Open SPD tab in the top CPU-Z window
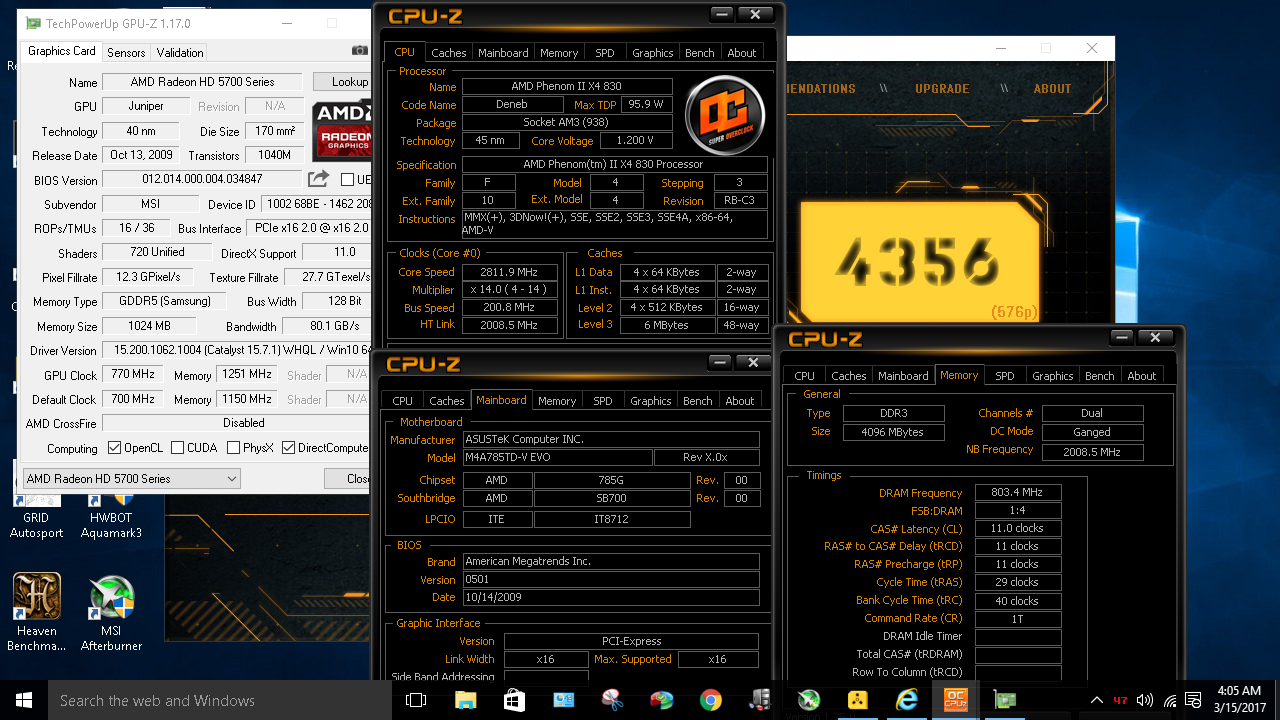 605,53
